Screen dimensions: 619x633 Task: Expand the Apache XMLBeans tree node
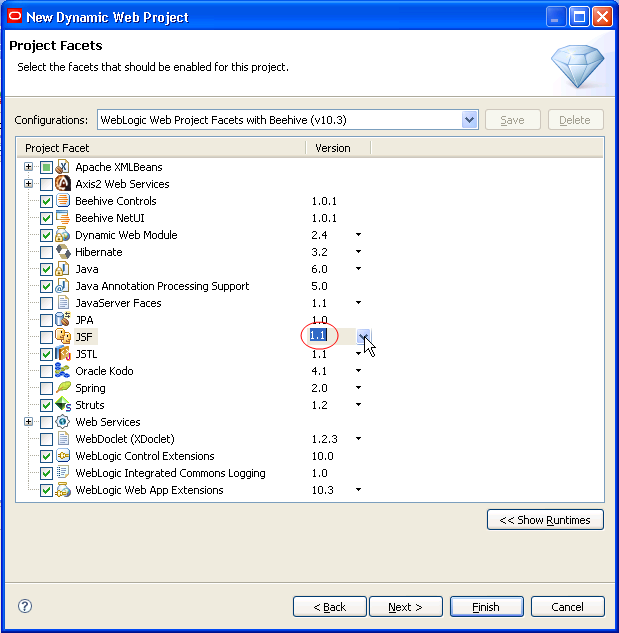(28, 166)
